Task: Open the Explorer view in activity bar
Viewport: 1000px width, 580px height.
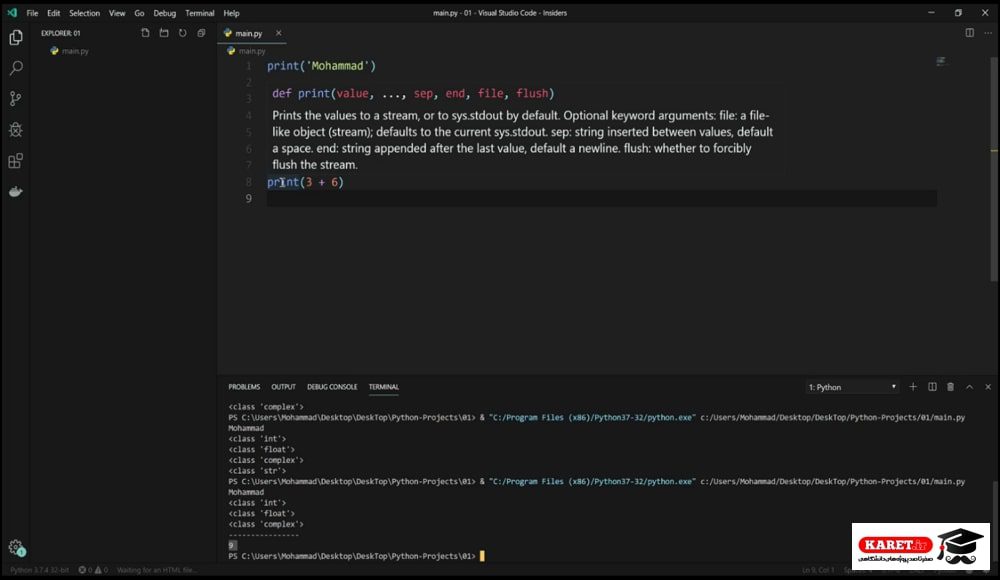Action: point(16,38)
